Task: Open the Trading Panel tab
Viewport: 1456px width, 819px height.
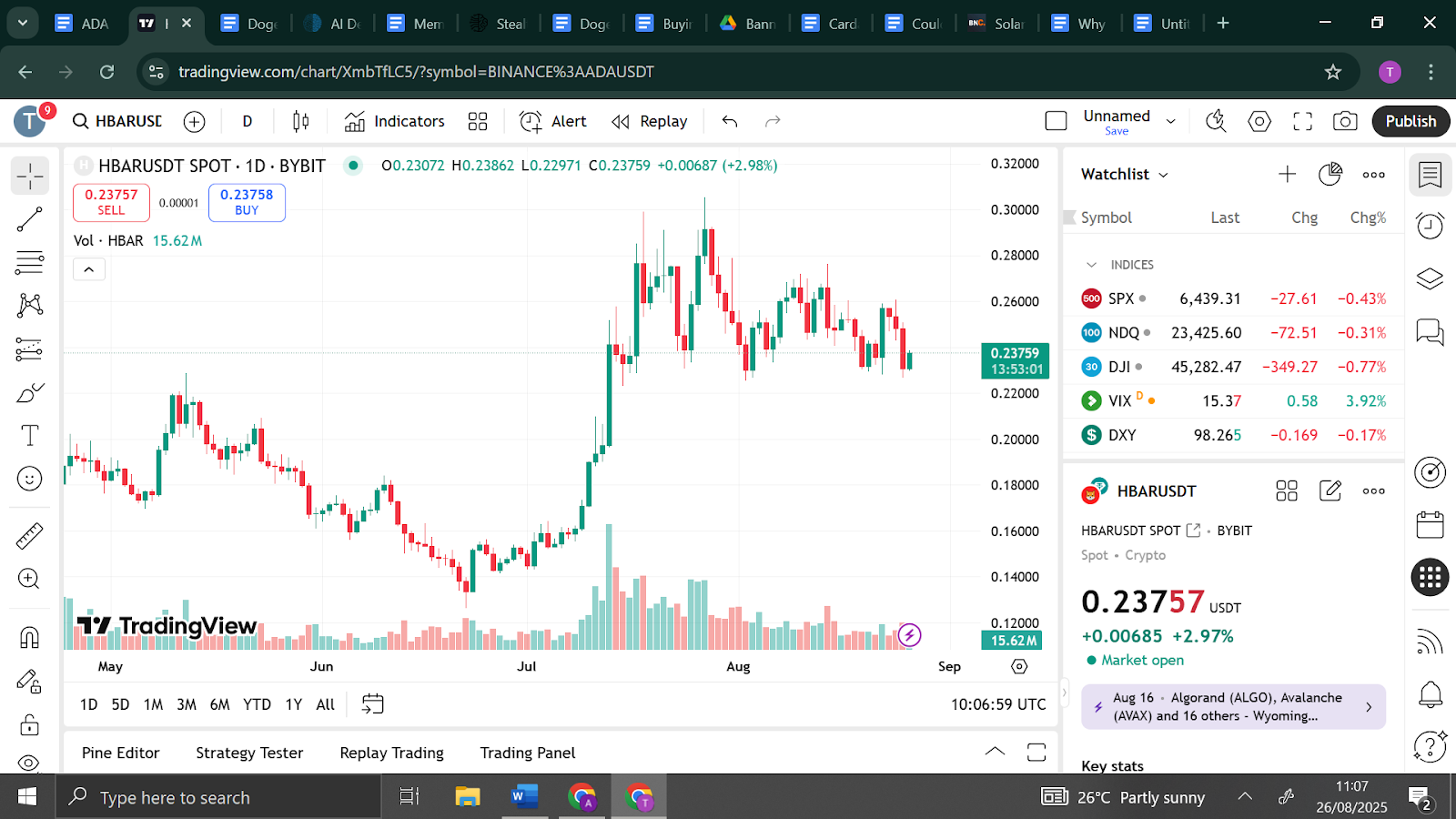Action: 528,753
